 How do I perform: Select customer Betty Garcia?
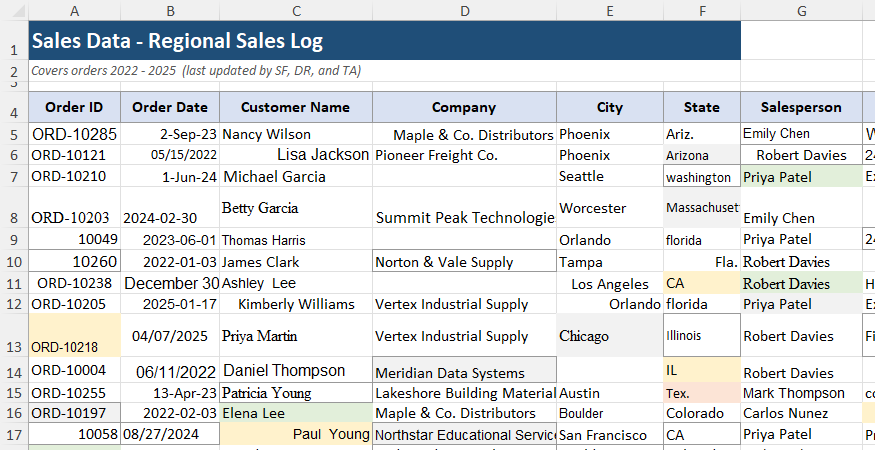point(296,207)
